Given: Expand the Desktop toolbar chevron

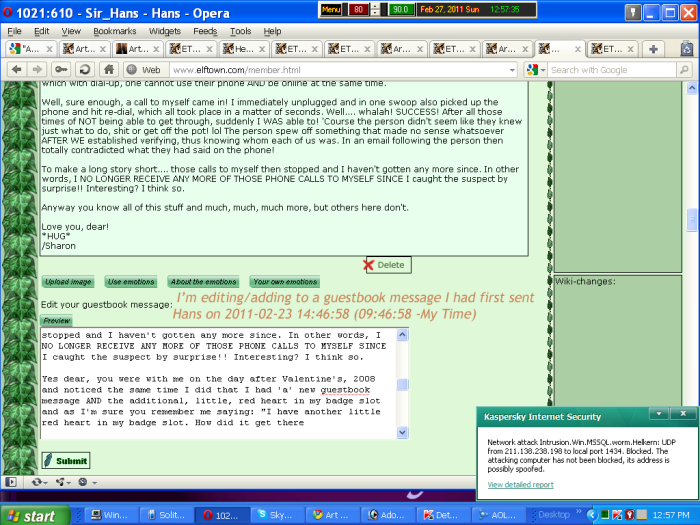Looking at the screenshot, I should [x=579, y=512].
